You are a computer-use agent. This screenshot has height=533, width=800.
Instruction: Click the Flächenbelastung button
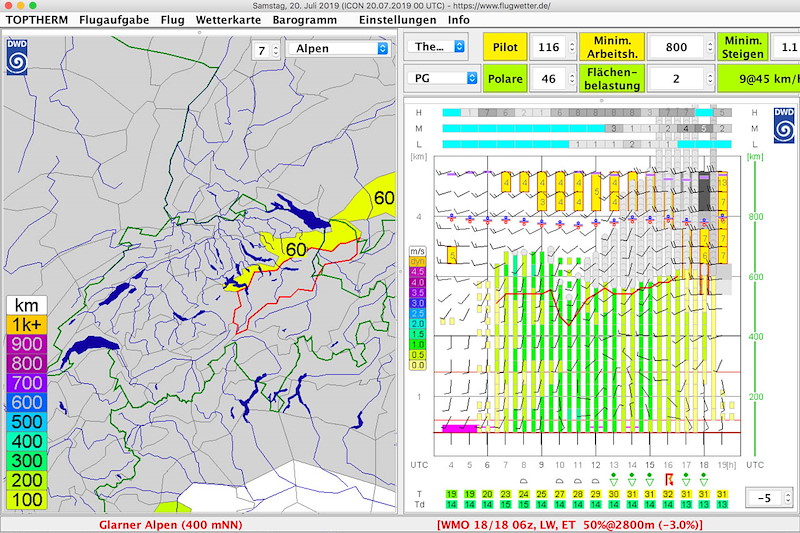612,79
